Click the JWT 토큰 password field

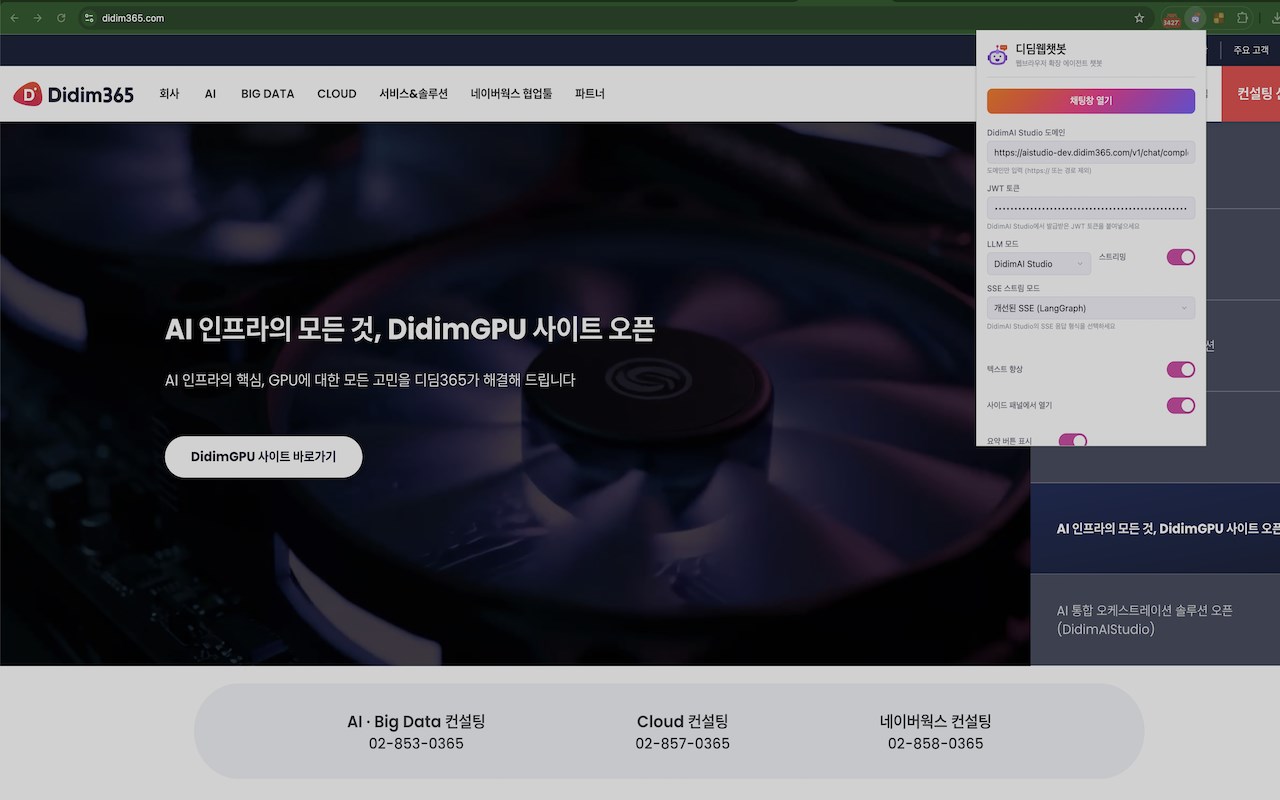click(1091, 209)
